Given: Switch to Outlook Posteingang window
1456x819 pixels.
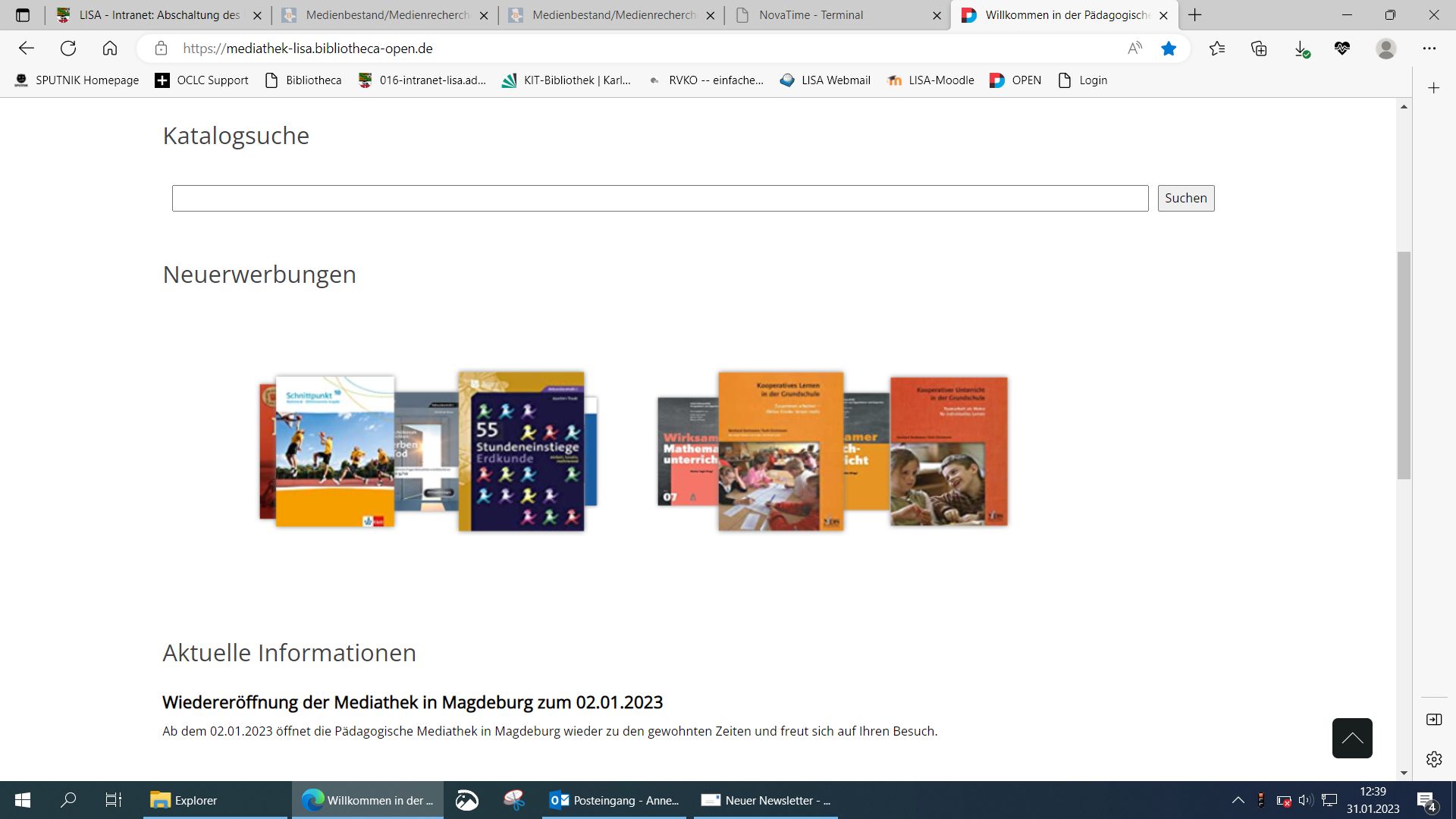Looking at the screenshot, I should (x=614, y=800).
